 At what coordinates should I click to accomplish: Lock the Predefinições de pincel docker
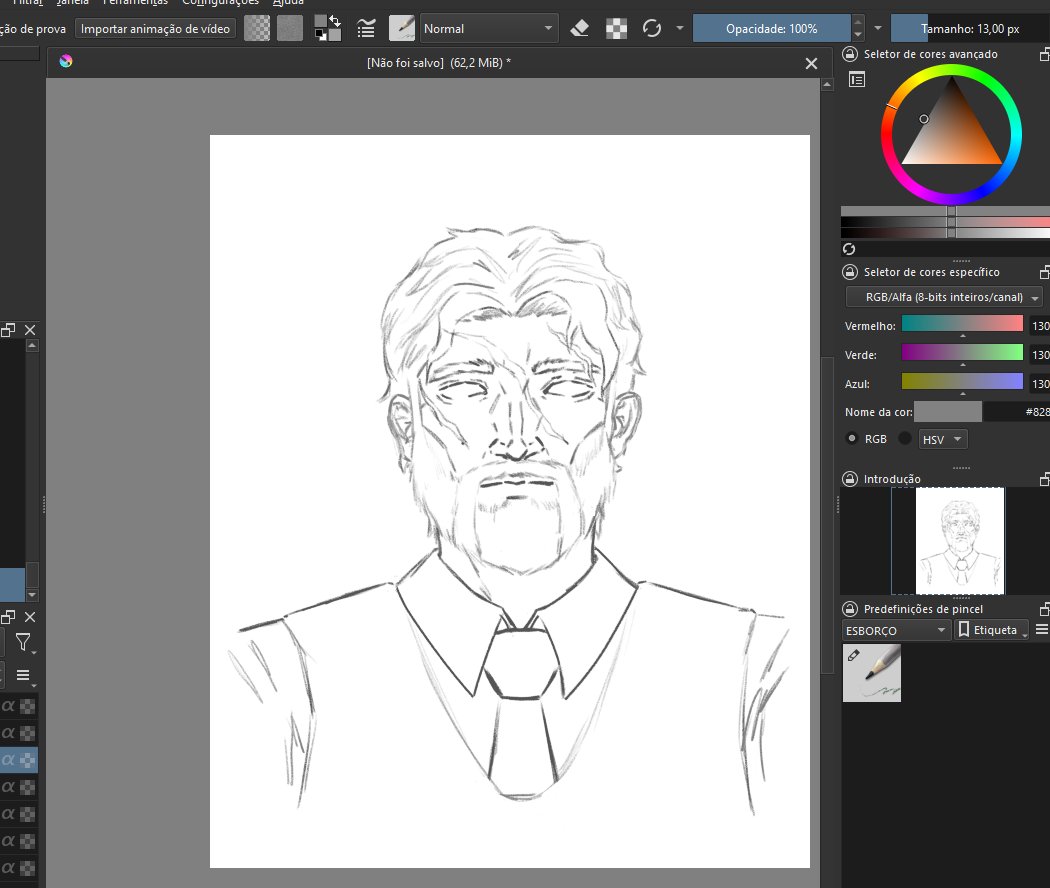point(850,609)
